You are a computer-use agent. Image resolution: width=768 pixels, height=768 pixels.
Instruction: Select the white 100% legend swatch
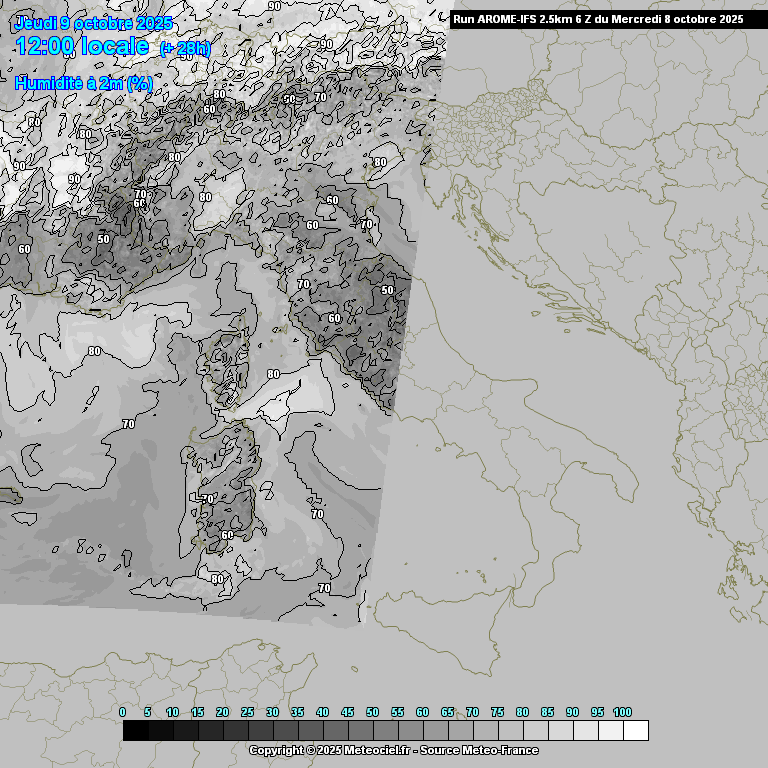[635, 731]
